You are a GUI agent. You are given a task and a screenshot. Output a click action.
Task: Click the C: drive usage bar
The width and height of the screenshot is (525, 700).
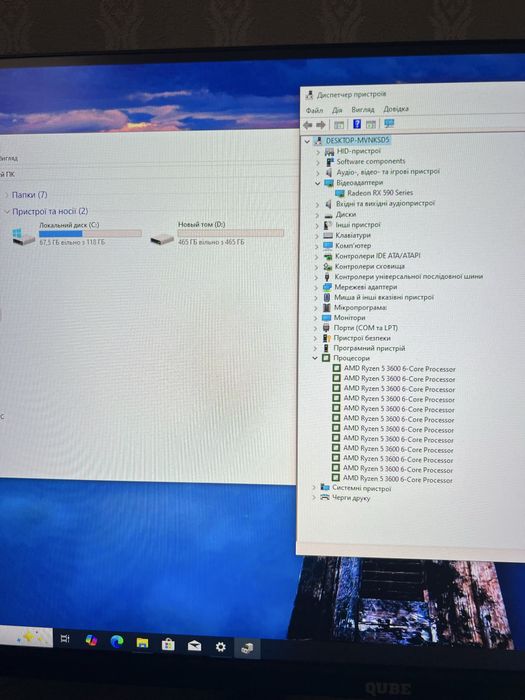coord(91,233)
